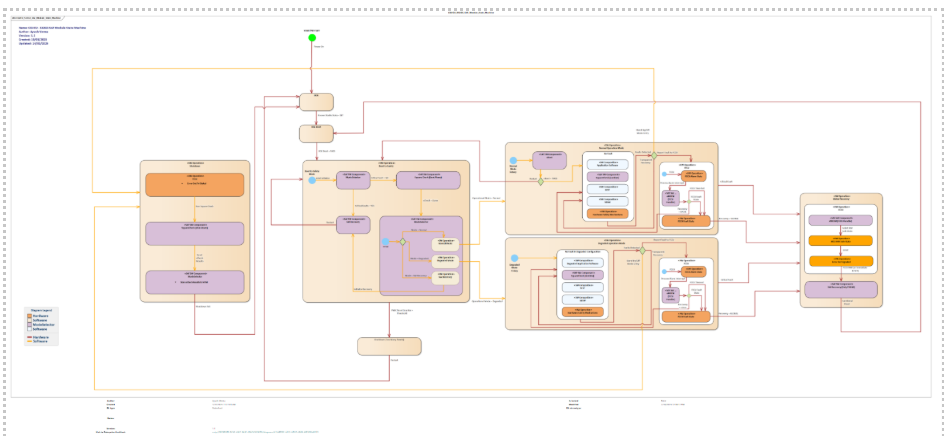Select the lower bright orange state in Error Recovery
Screen dimensions: 944x436
pos(840,261)
